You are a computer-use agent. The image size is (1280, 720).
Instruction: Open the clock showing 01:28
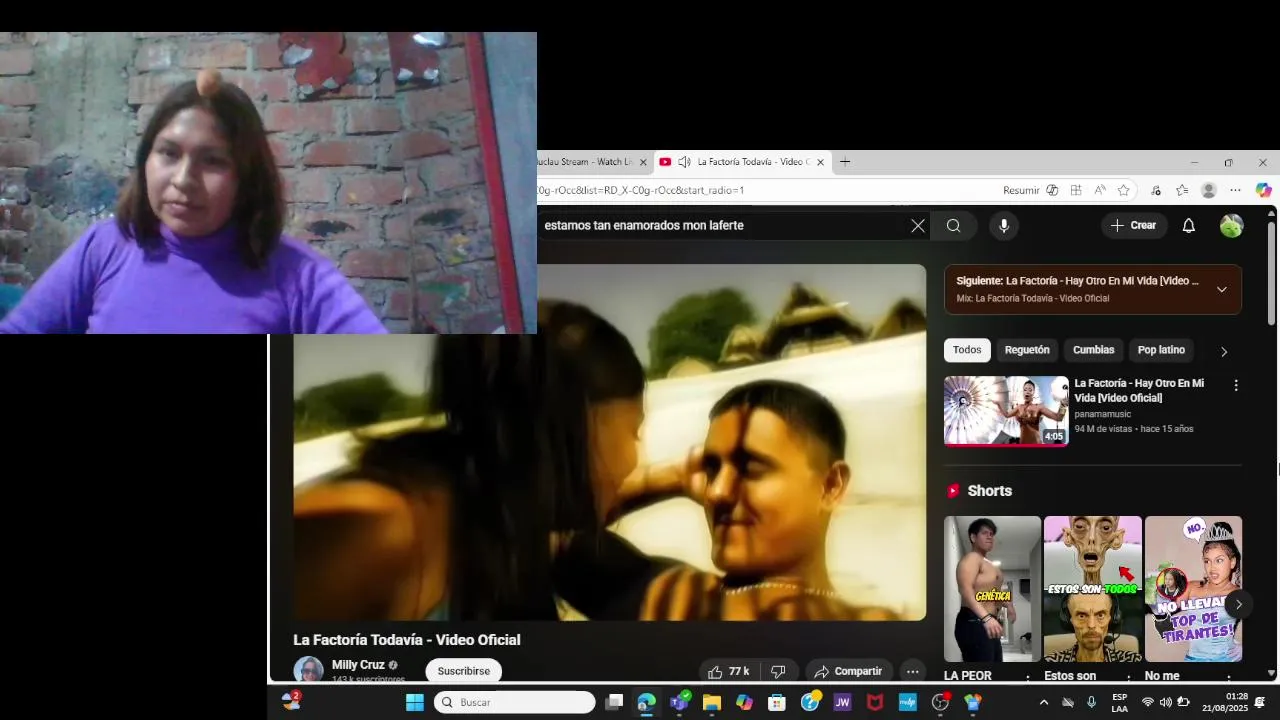1225,702
